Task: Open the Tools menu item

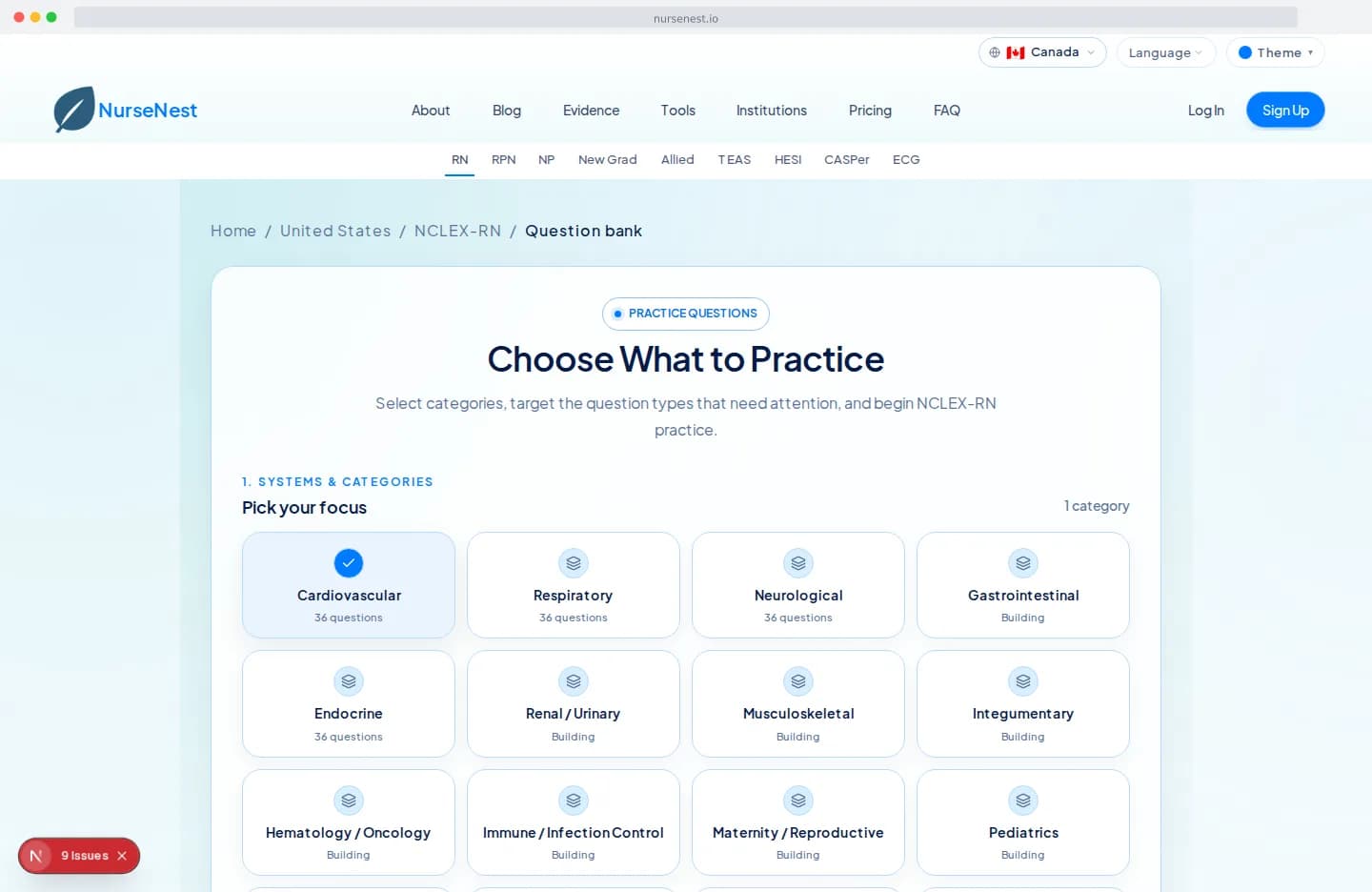Action: (678, 111)
